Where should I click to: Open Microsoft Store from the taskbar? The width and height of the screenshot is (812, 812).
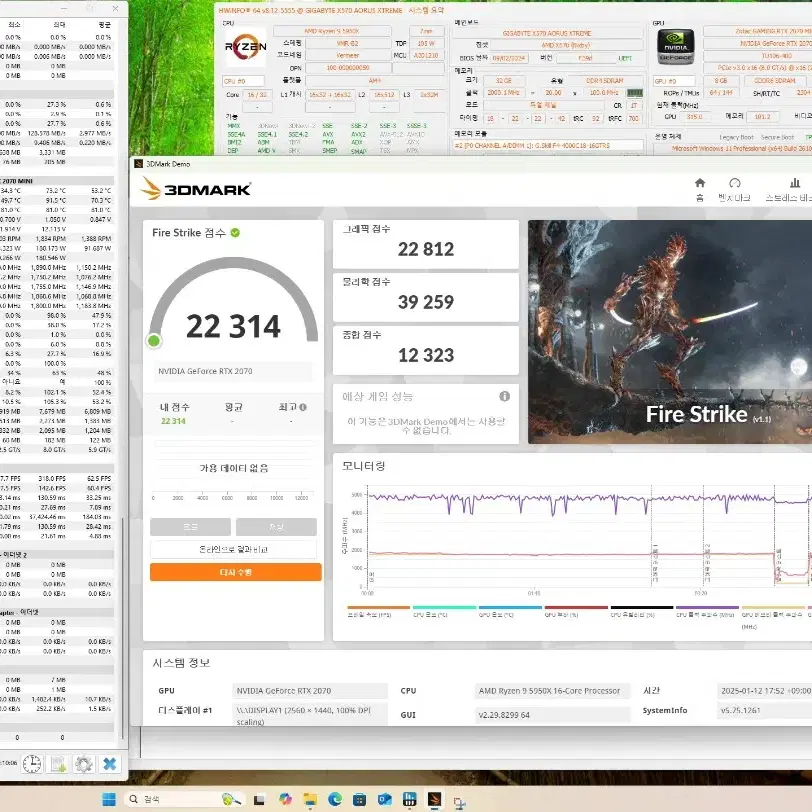pos(359,800)
